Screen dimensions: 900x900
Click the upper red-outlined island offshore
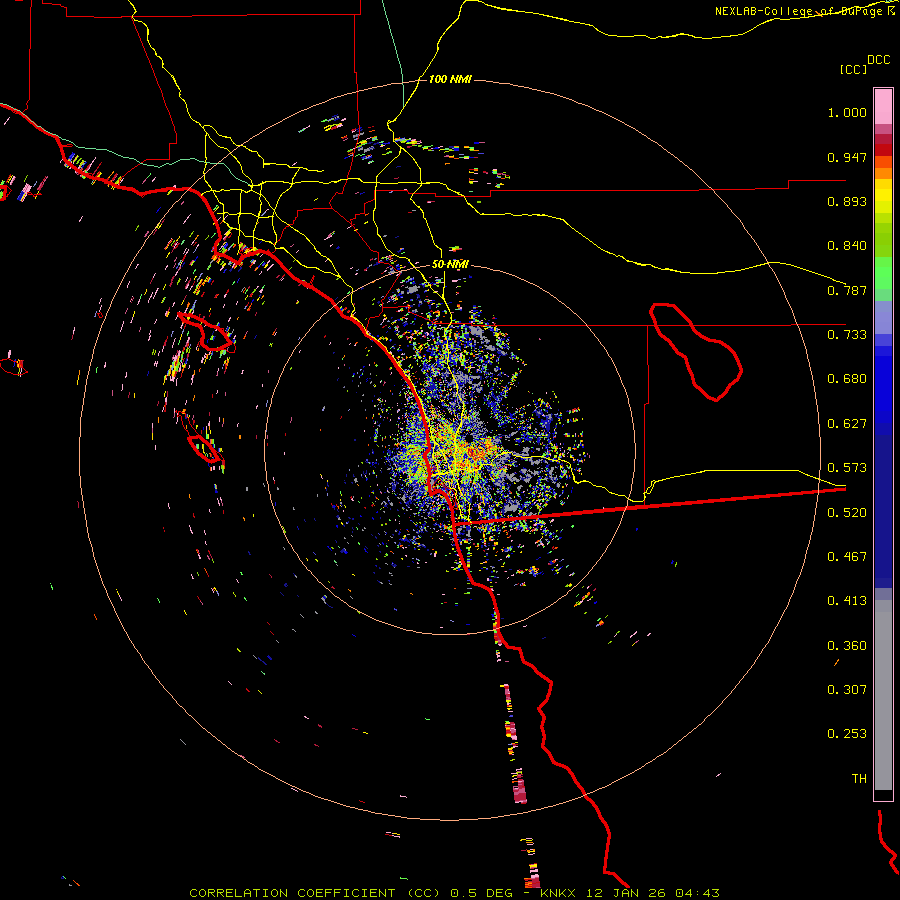(x=207, y=332)
